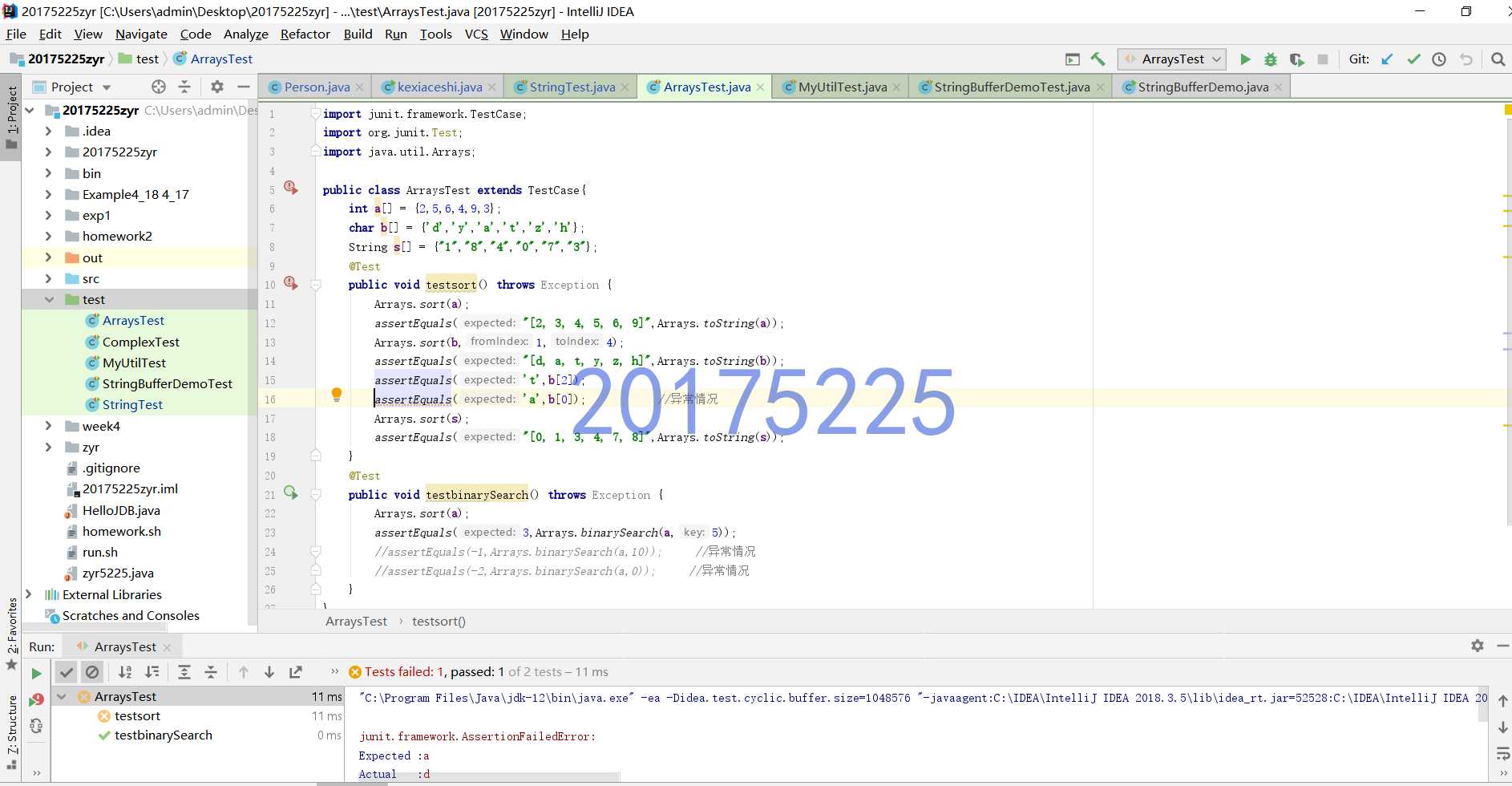Screen dimensions: 1512x786
Task: Open the VCS menu
Action: pyautogui.click(x=476, y=34)
